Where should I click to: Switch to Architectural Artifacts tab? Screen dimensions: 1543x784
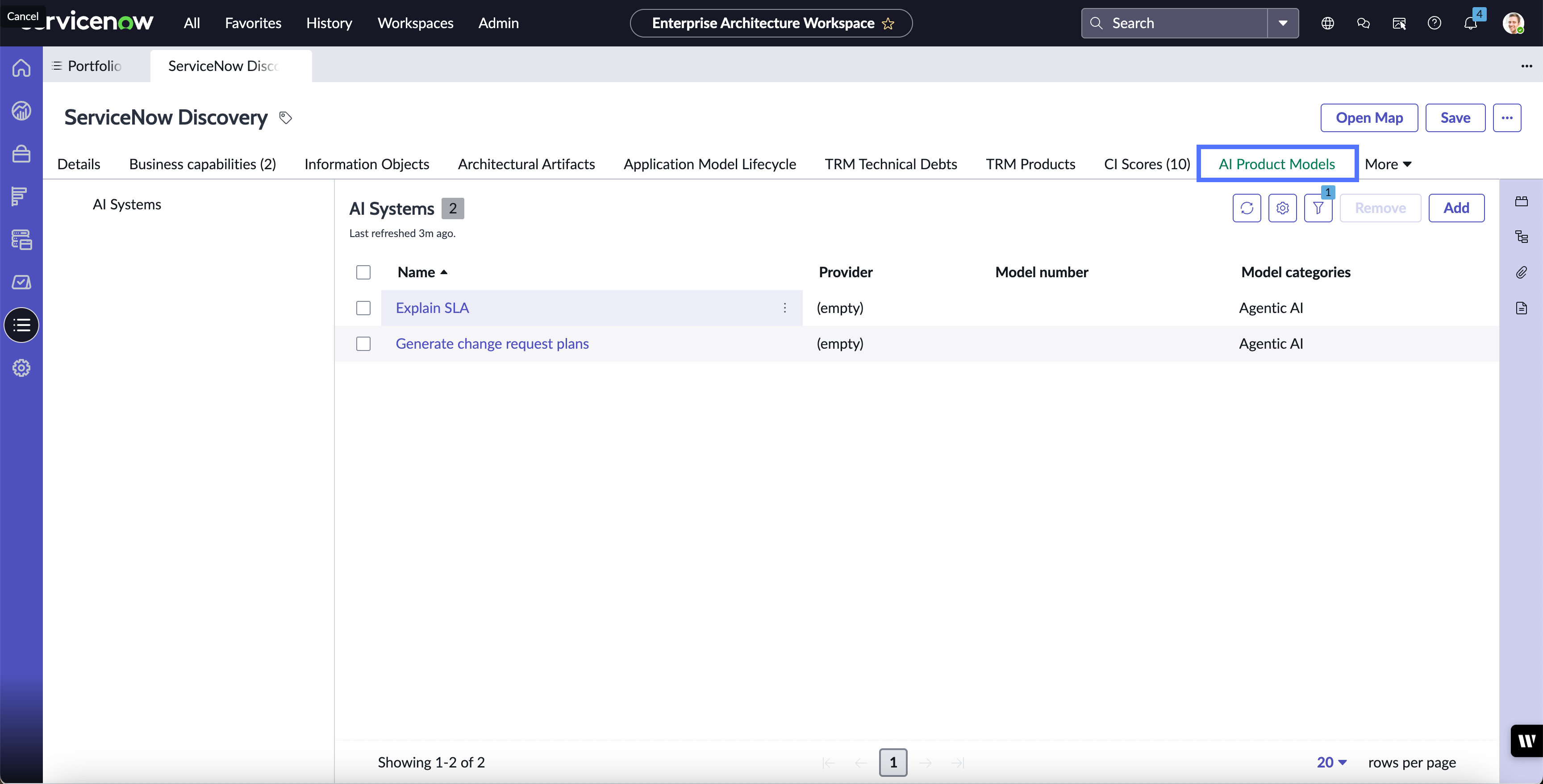(x=526, y=164)
